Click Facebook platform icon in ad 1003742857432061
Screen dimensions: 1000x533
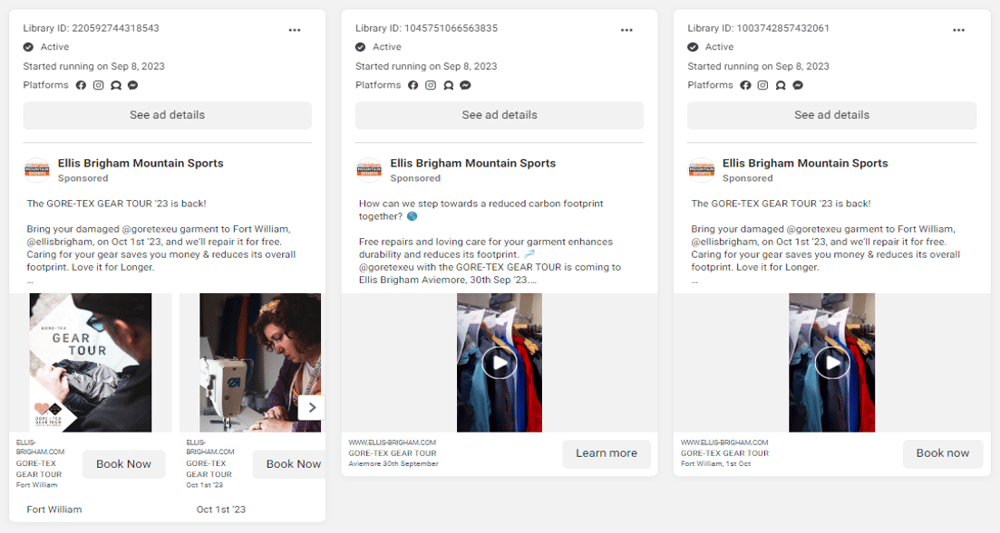[746, 85]
